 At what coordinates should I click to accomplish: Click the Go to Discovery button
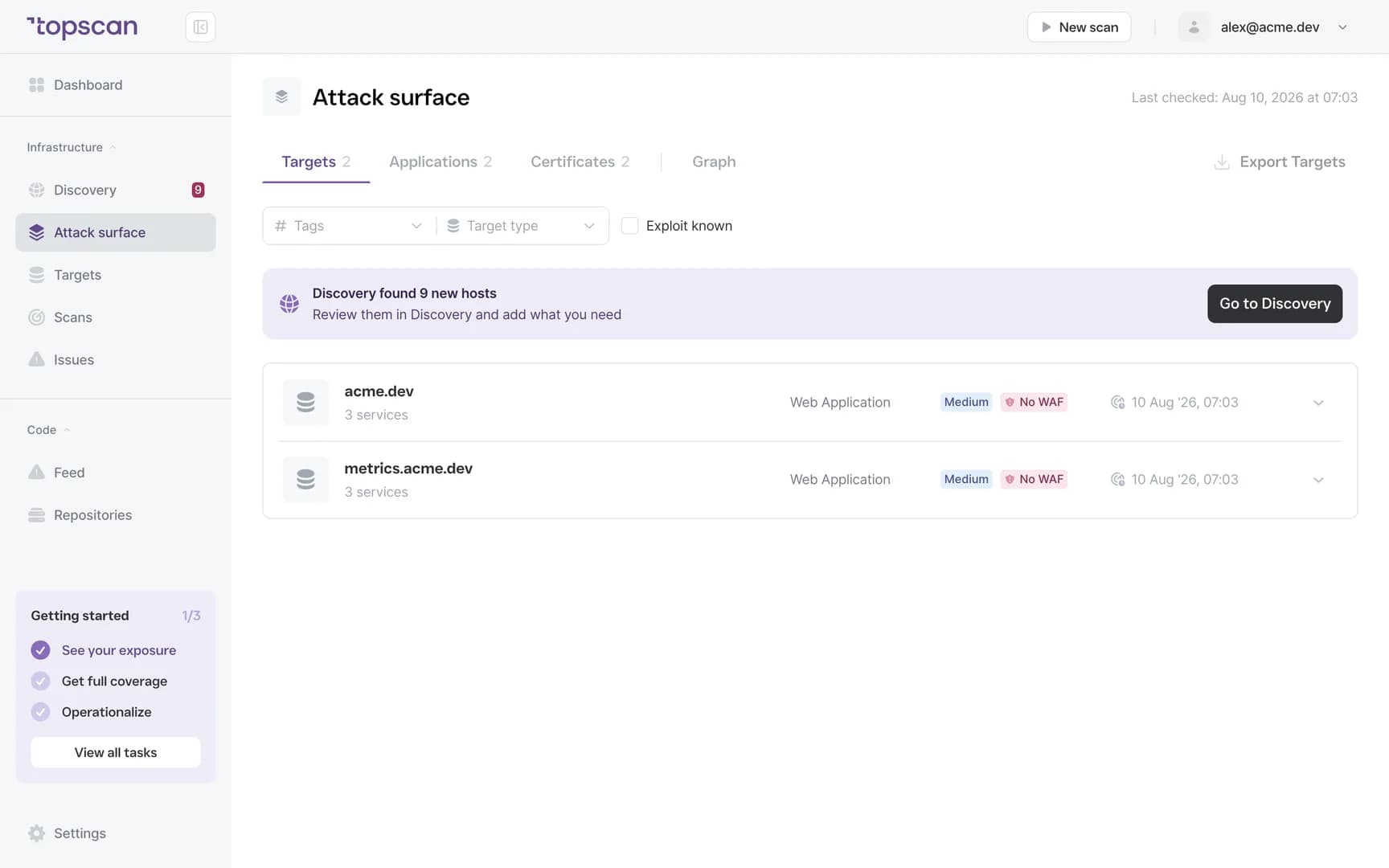[1274, 304]
